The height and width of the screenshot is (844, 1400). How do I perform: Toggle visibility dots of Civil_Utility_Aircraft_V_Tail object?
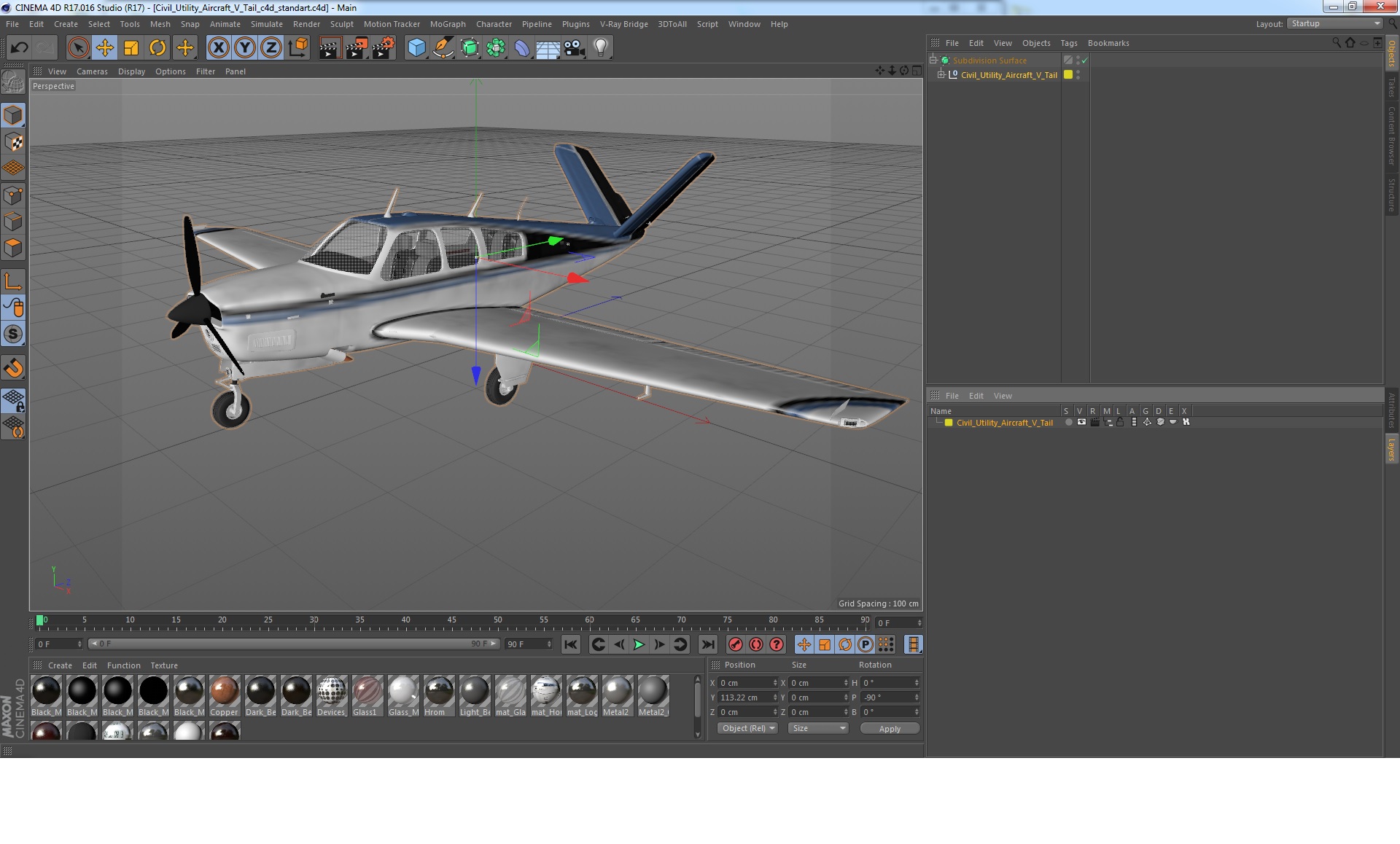click(1078, 74)
